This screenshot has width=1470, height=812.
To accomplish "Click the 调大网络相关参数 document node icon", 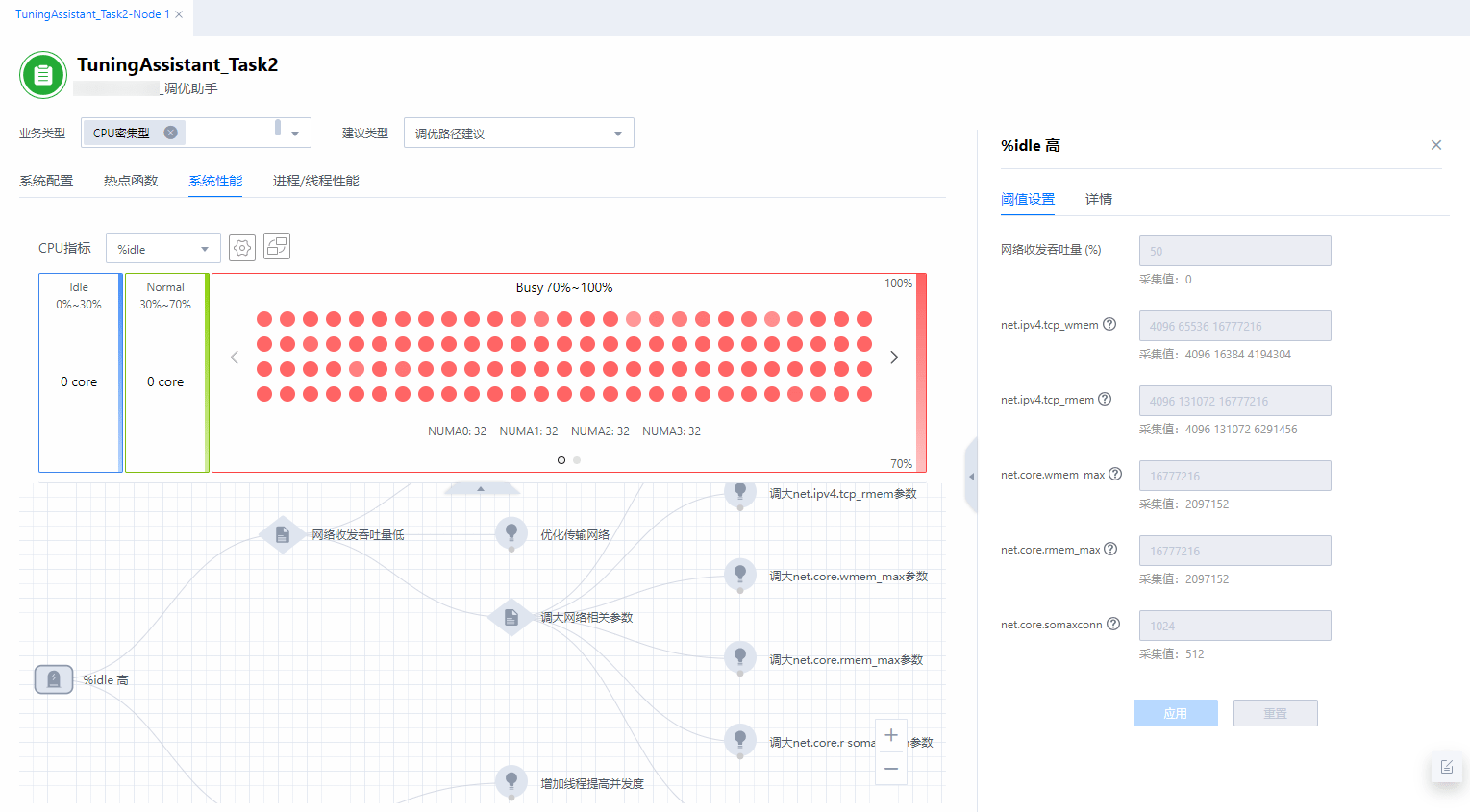I will click(511, 617).
